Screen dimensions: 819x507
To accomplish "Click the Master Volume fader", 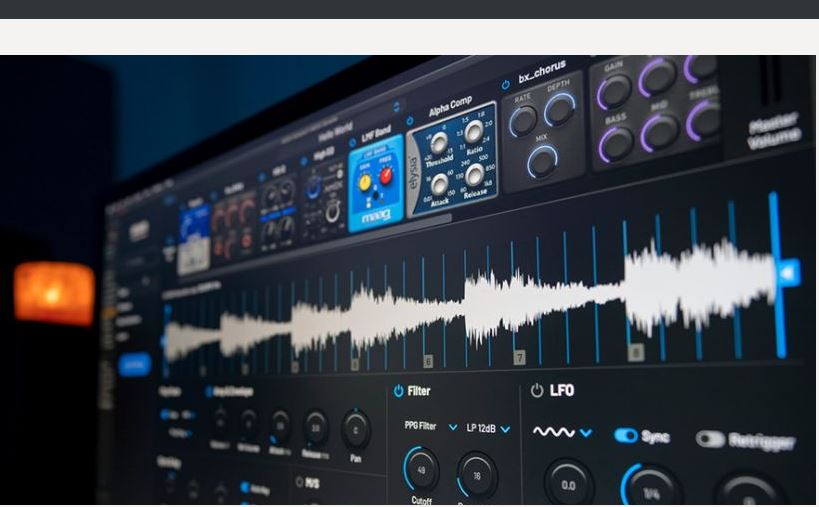I will 770,81.
